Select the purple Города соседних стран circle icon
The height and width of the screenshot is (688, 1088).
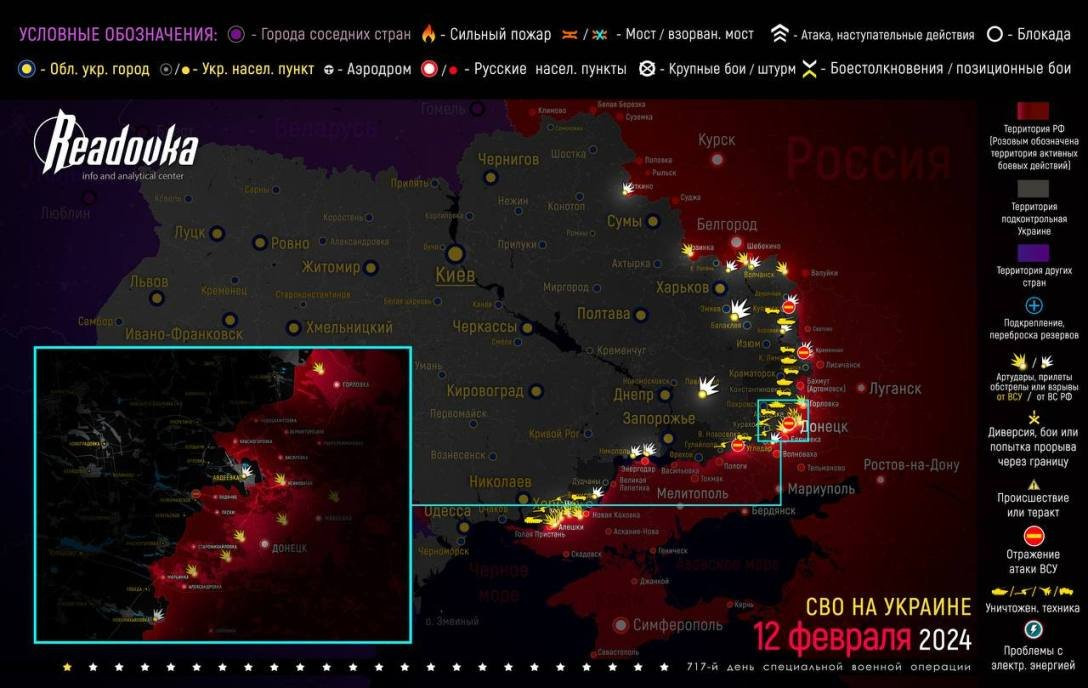click(x=237, y=34)
